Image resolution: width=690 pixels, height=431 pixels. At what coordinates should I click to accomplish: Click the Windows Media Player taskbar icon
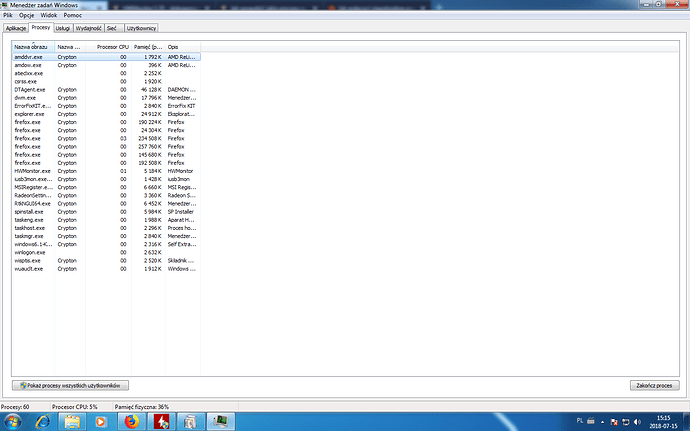pos(102,421)
